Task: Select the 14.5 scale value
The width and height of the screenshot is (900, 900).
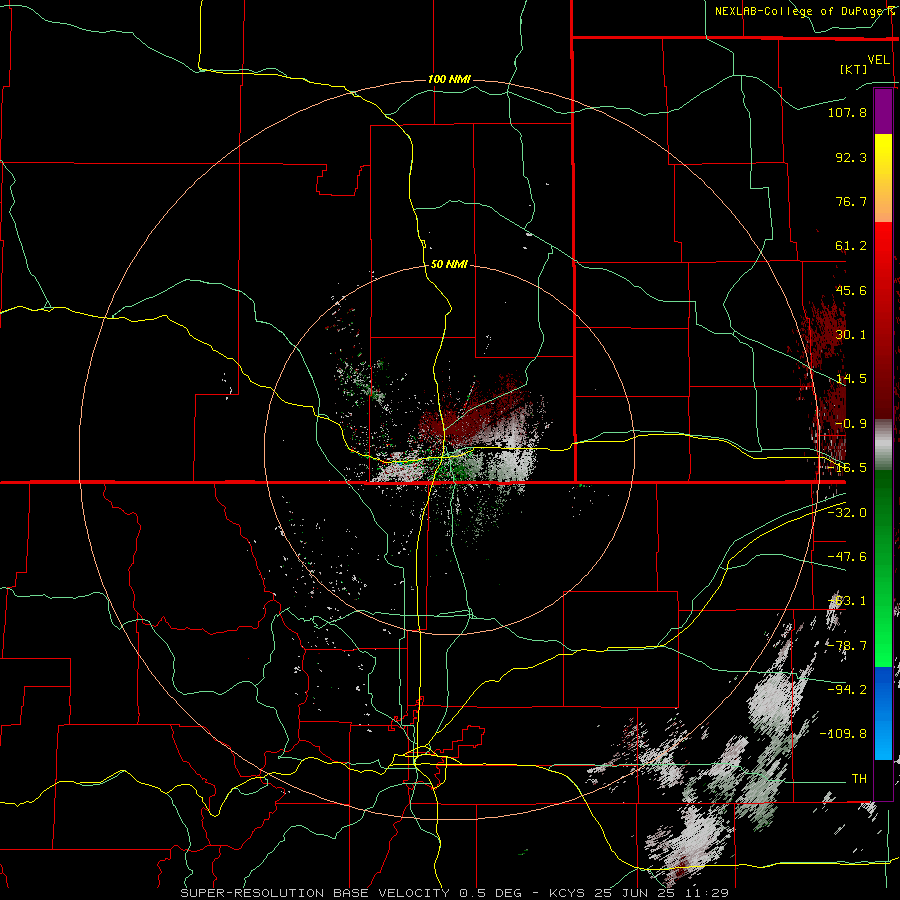Action: coord(851,379)
